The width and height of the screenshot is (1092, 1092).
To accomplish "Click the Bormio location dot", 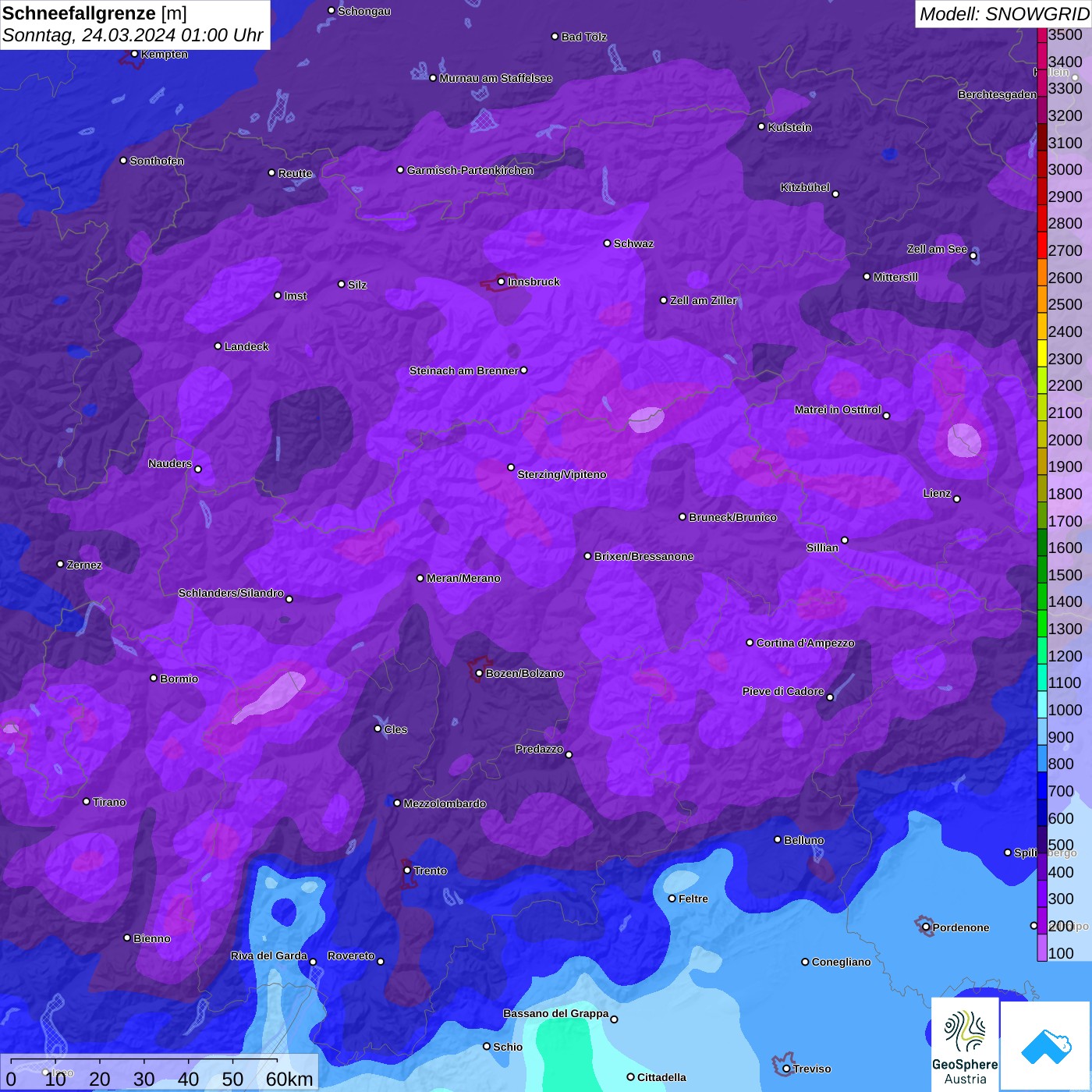I will point(154,678).
